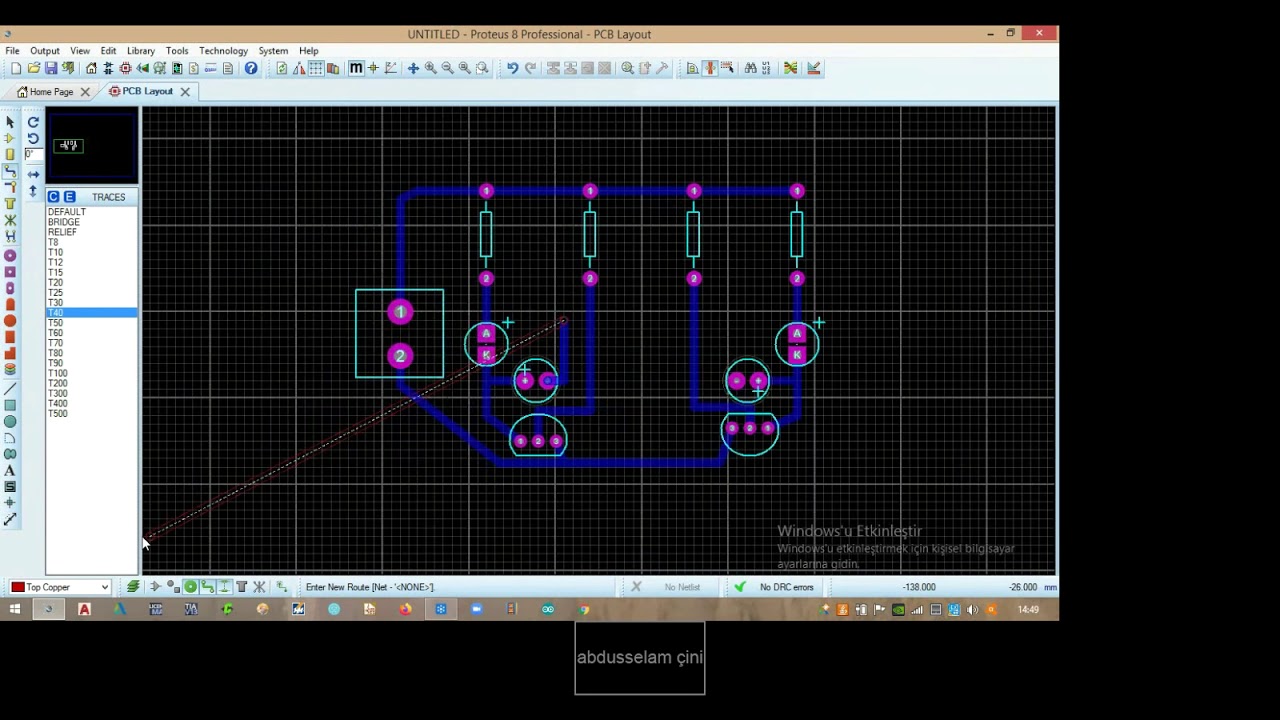Image resolution: width=1280 pixels, height=720 pixels.
Task: Click the Undo arrow icon
Action: [x=512, y=68]
